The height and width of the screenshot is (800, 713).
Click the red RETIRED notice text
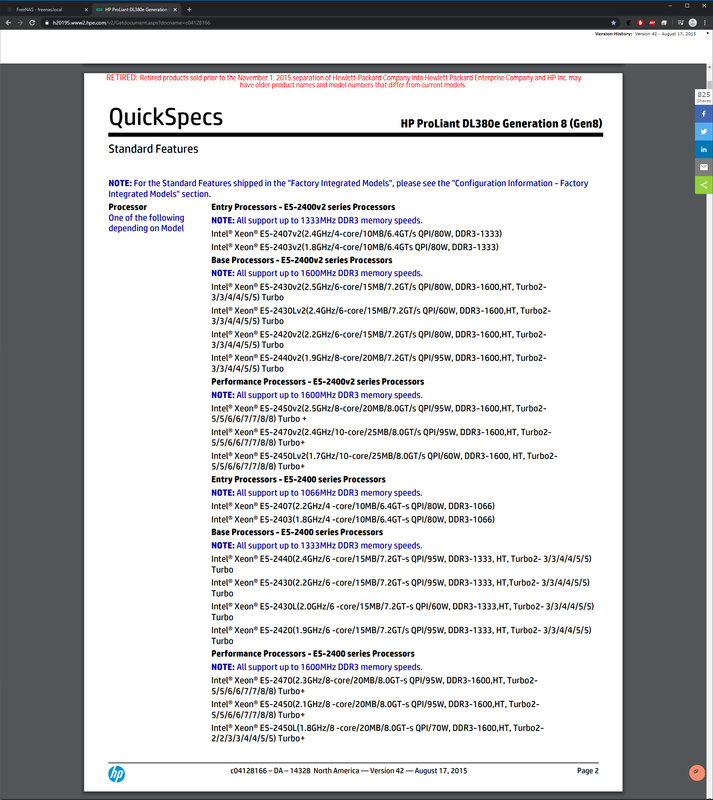pyautogui.click(x=343, y=81)
